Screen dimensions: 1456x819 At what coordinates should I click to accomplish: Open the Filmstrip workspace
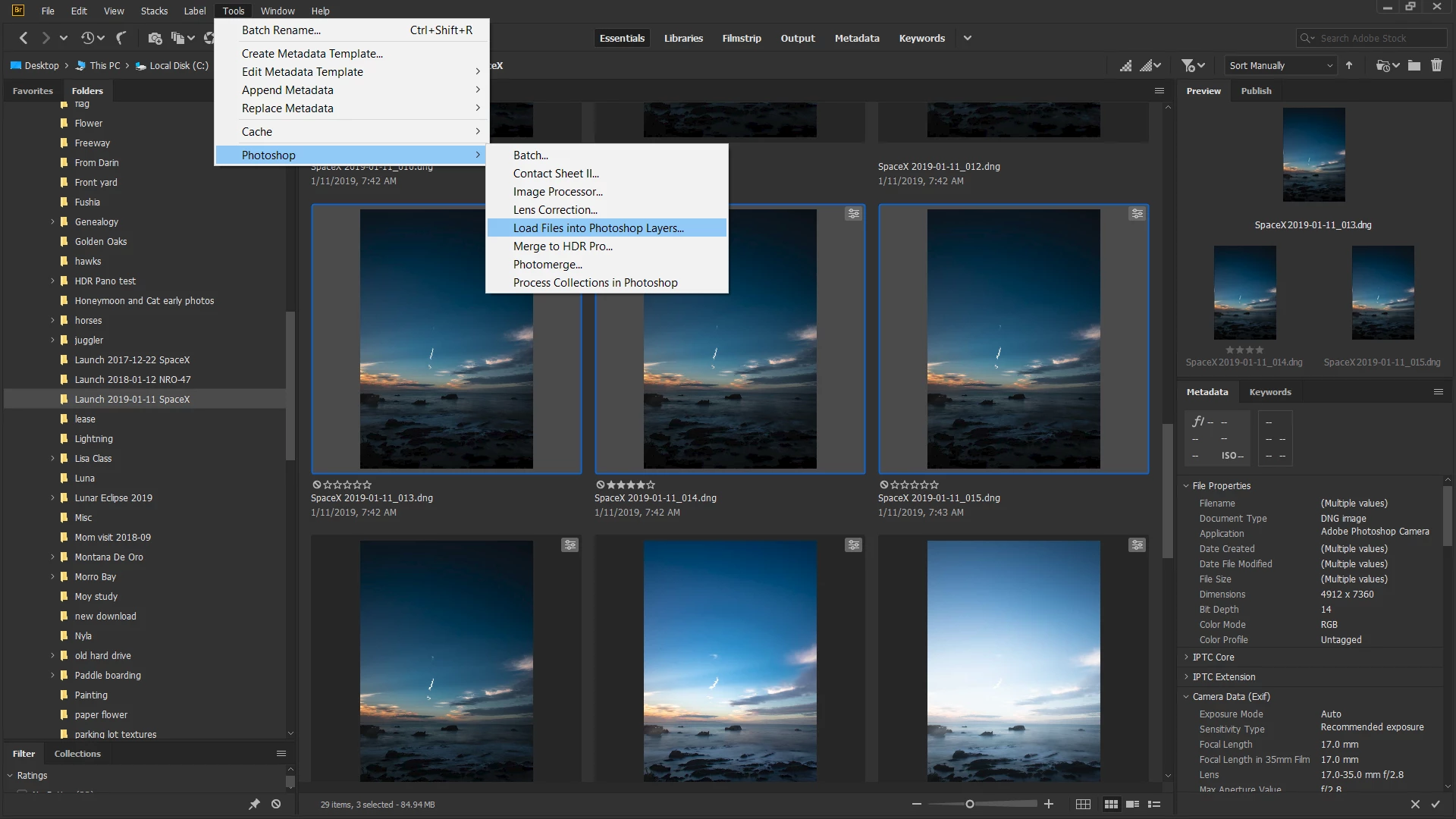coord(741,39)
